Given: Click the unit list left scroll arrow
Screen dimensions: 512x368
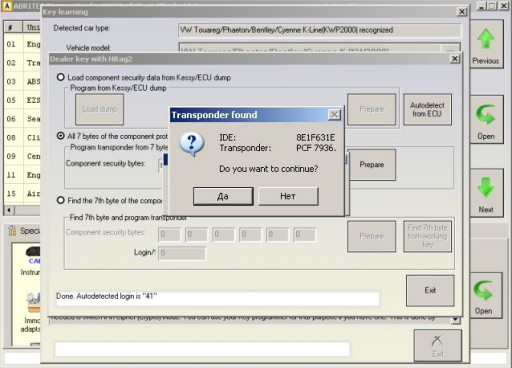Looking at the screenshot, I should tap(9, 210).
